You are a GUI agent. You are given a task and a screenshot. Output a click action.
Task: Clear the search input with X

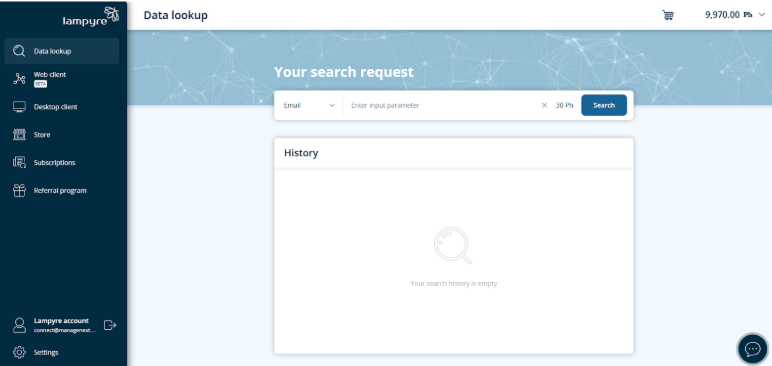(544, 105)
